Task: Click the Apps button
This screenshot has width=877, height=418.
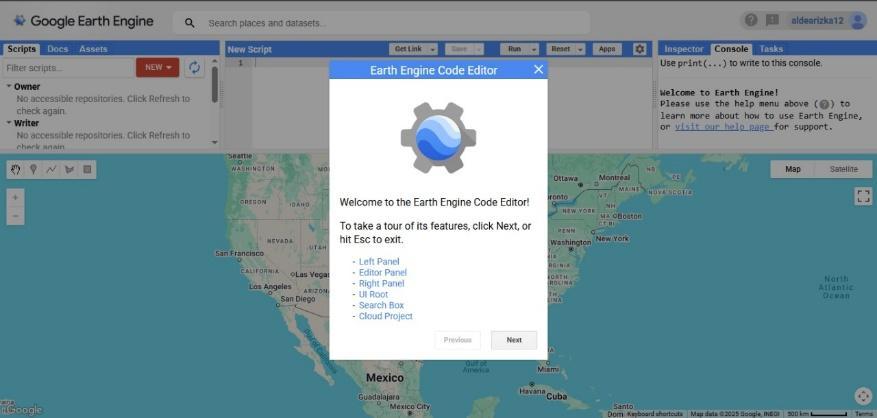Action: (x=607, y=49)
